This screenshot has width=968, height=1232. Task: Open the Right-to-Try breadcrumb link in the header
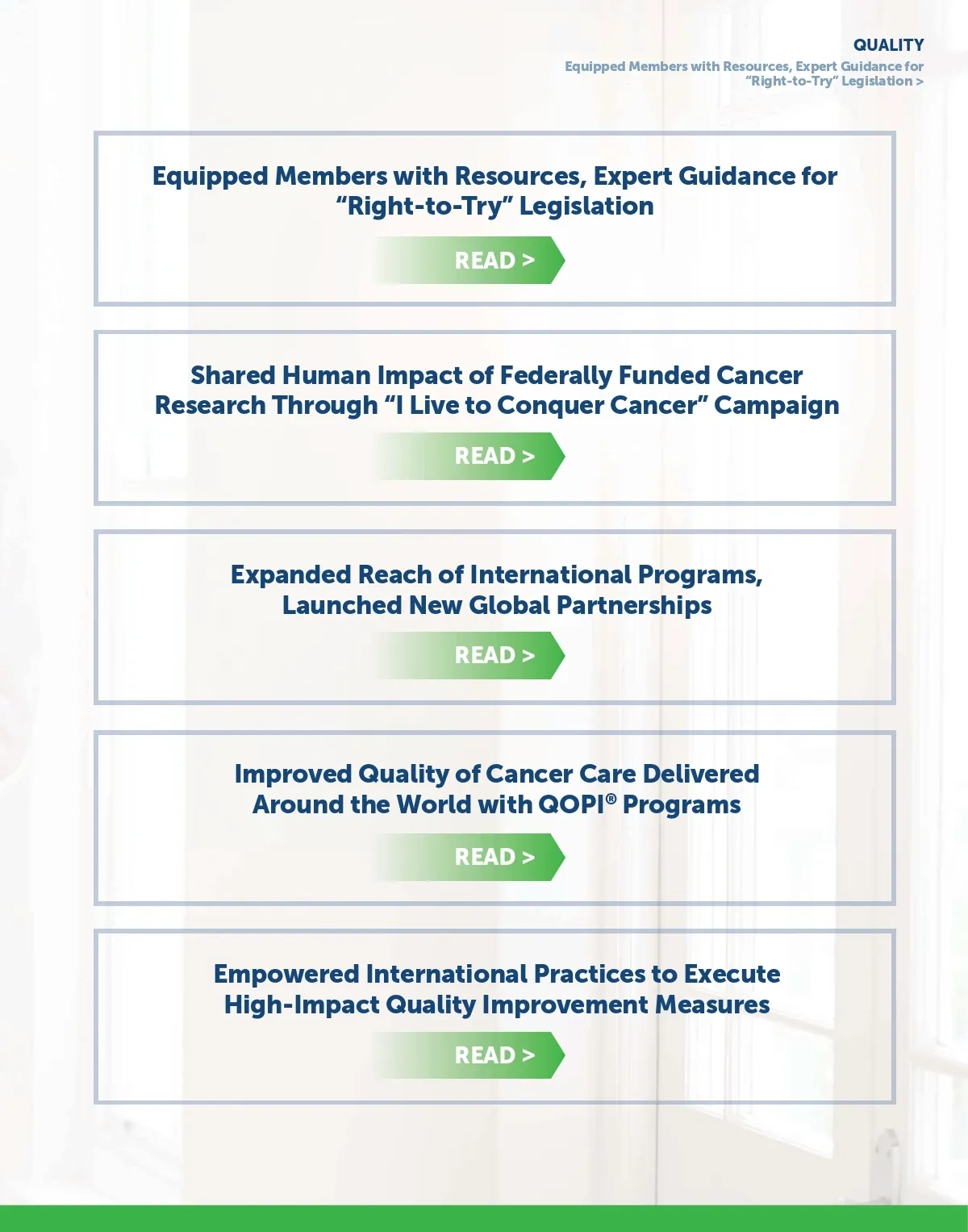(x=742, y=73)
